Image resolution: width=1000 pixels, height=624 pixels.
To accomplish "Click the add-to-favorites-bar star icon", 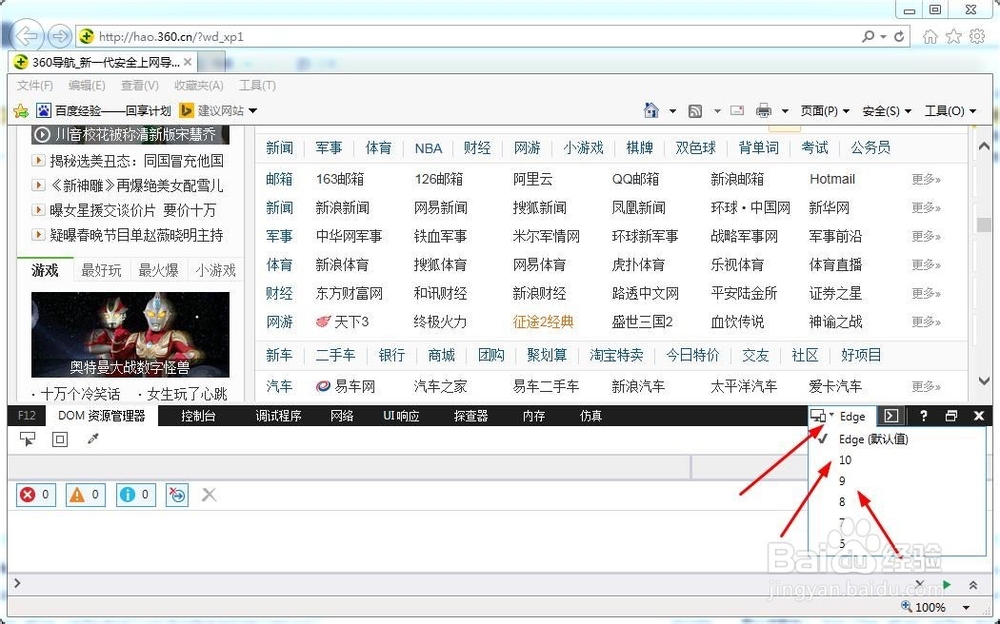I will pyautogui.click(x=21, y=111).
